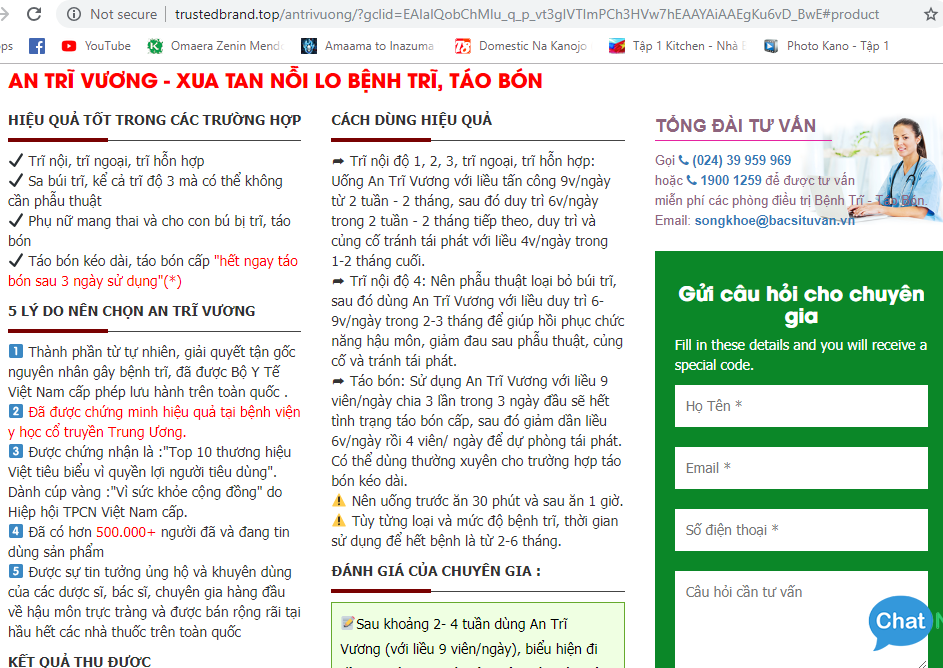The image size is (943, 668).
Task: Bookmark this page with the star icon
Action: [x=930, y=14]
